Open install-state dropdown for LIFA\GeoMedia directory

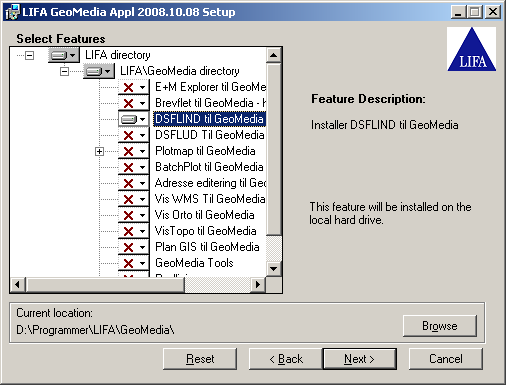pyautogui.click(x=99, y=71)
